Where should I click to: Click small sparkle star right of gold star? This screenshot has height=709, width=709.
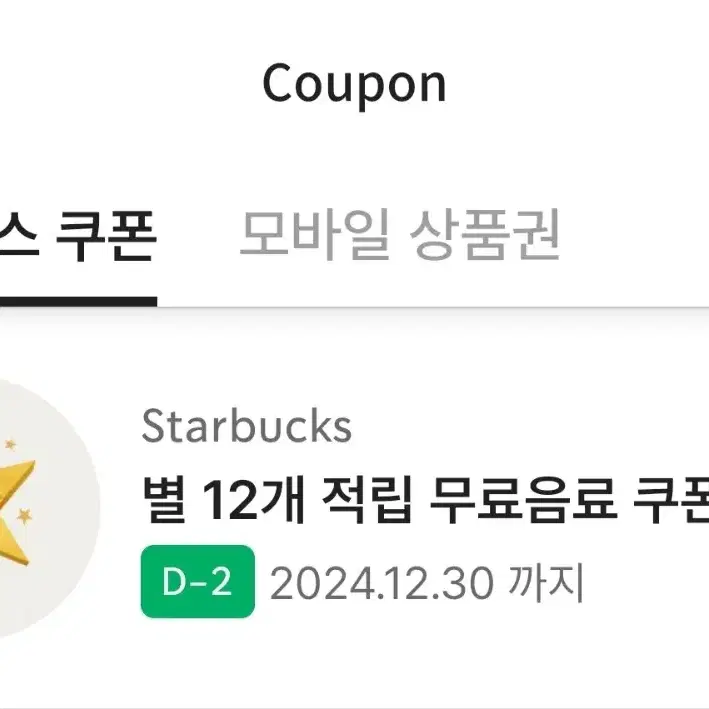(24, 516)
